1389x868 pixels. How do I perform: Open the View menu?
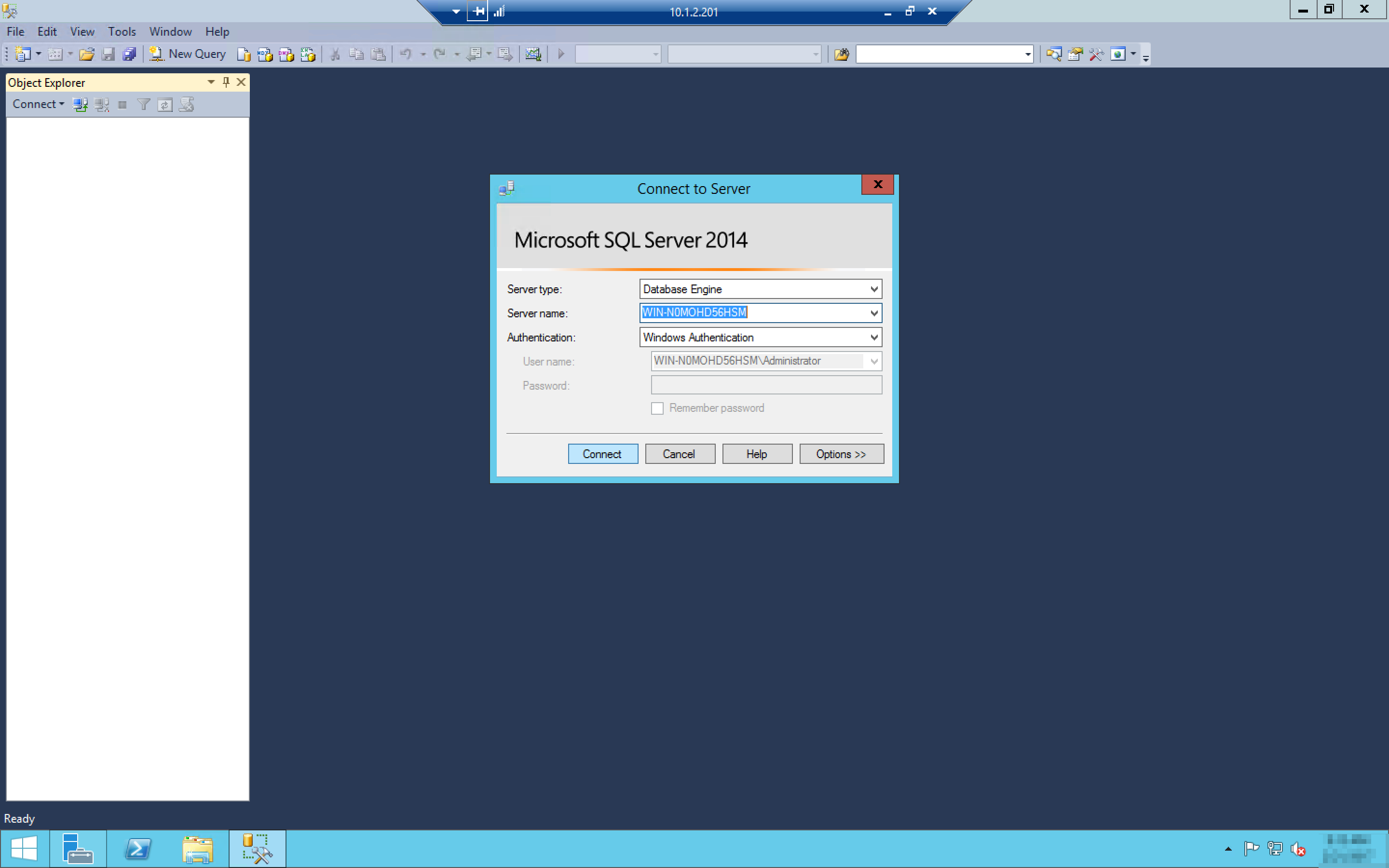[82, 31]
